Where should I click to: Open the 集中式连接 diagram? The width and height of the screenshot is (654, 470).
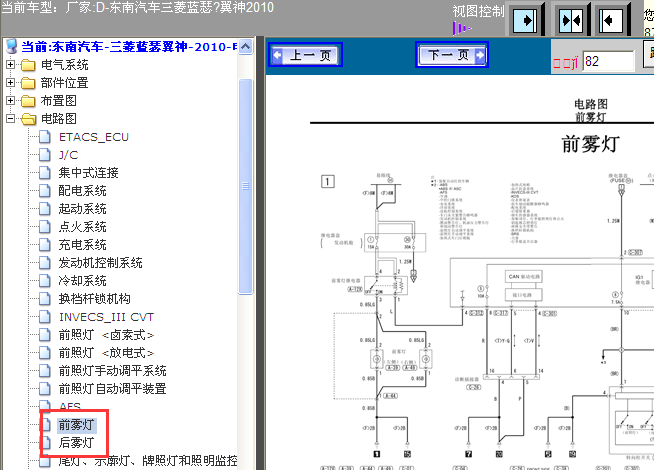coord(88,173)
